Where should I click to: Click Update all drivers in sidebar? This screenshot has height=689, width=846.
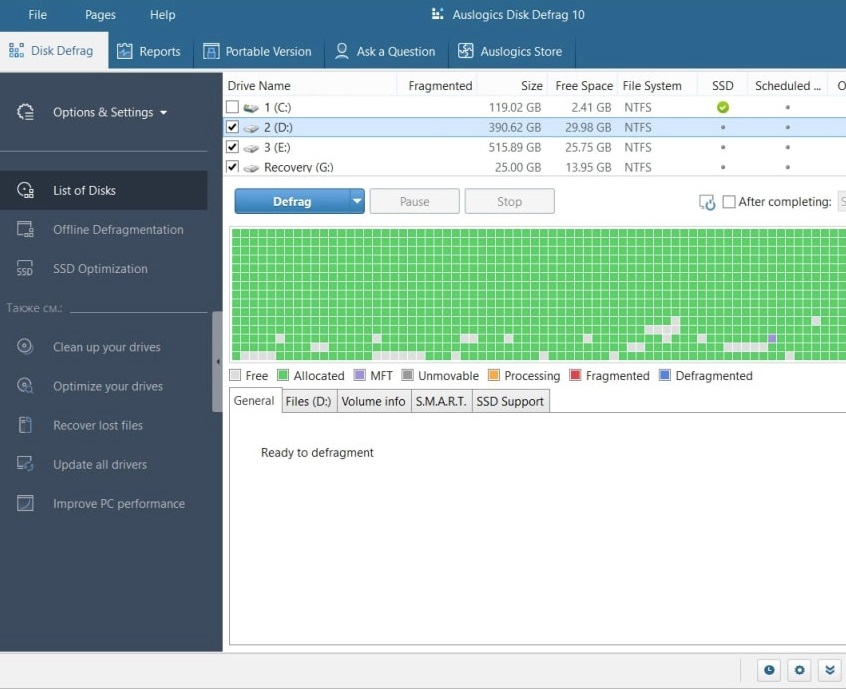99,465
